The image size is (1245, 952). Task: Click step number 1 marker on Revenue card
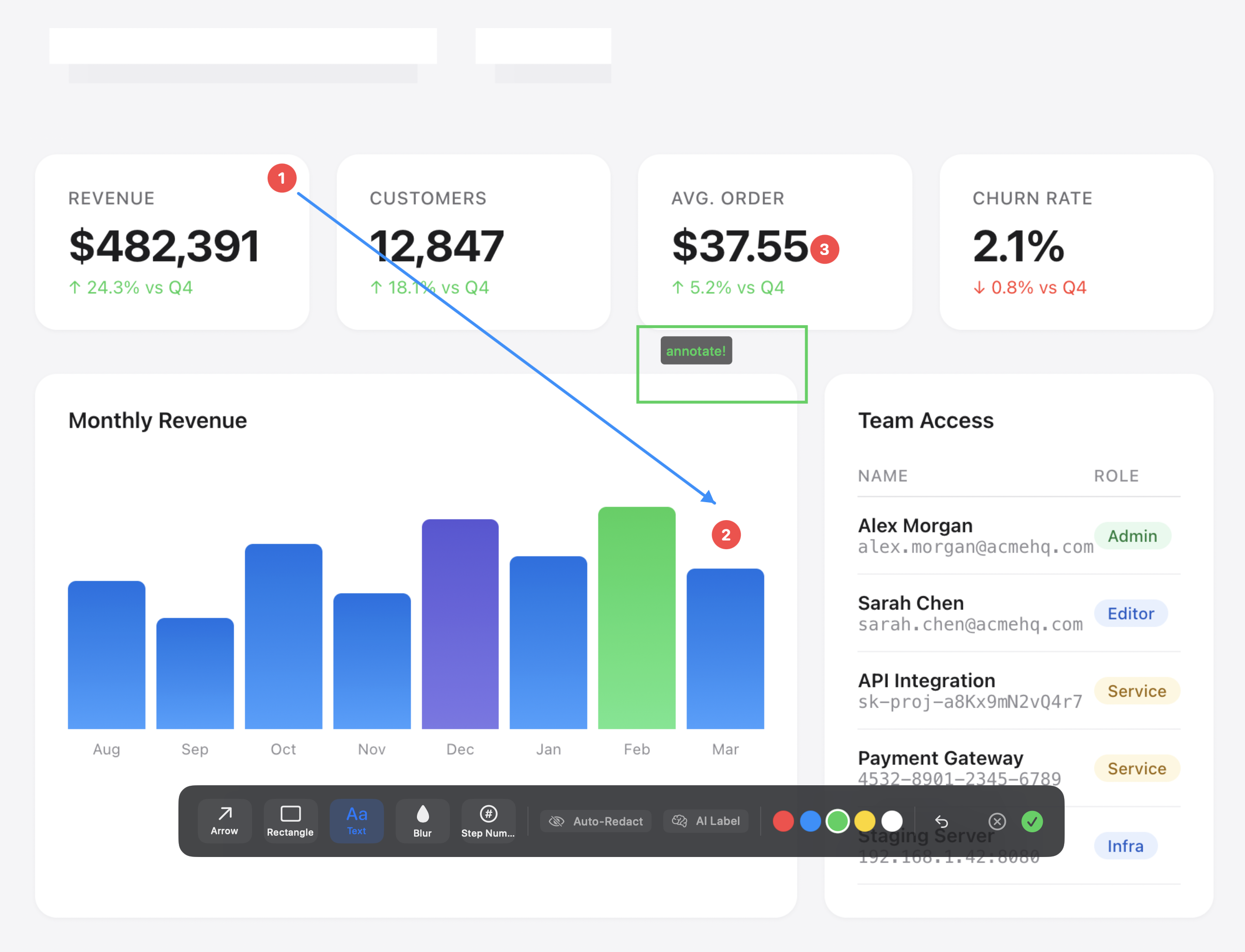tap(282, 177)
